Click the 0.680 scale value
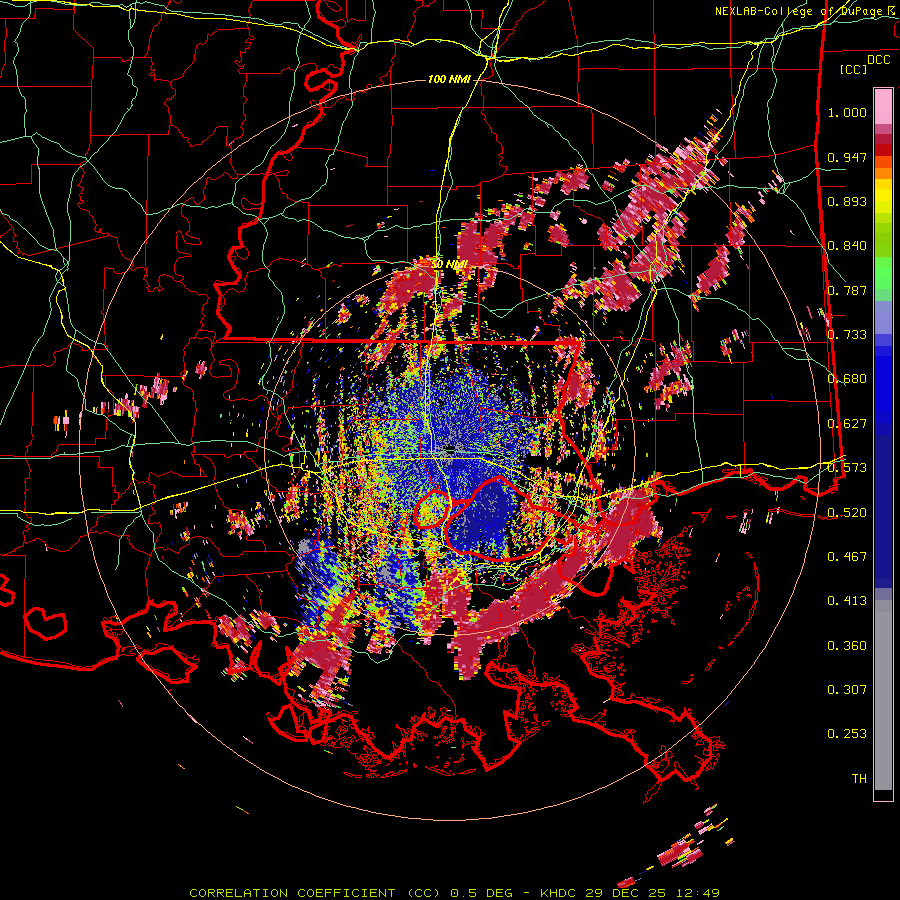 click(847, 379)
